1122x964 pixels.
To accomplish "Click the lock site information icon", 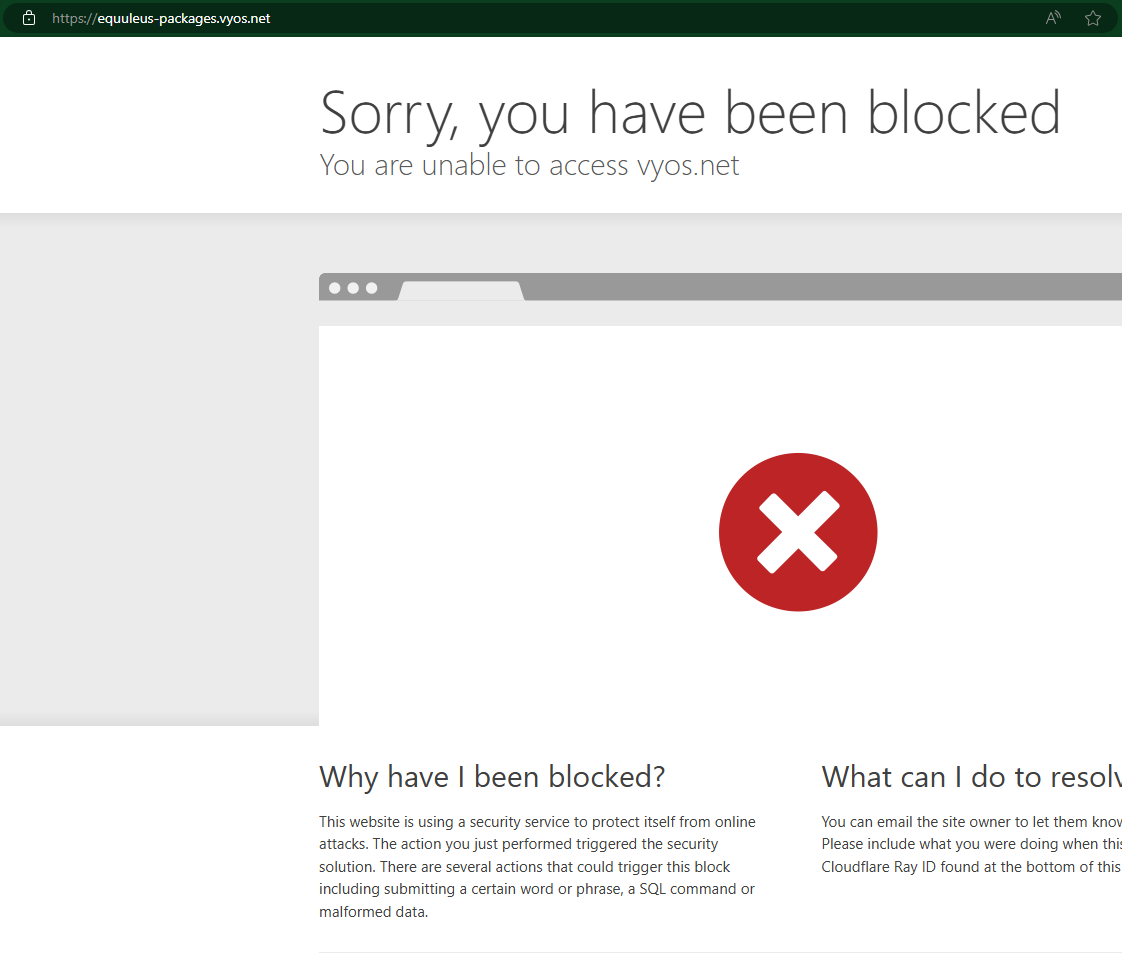I will click(29, 18).
